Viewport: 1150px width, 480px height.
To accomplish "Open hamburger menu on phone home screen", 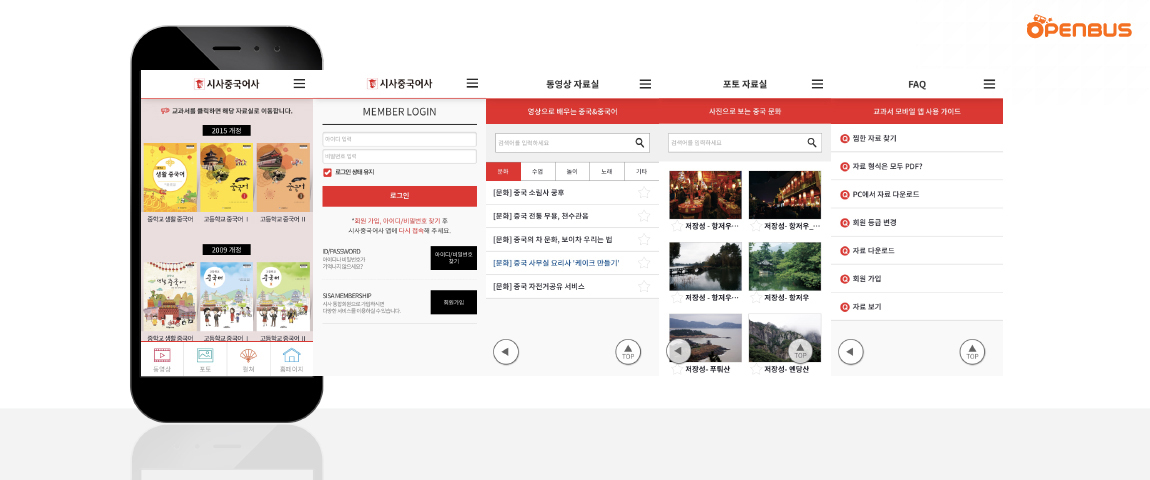I will pyautogui.click(x=299, y=84).
